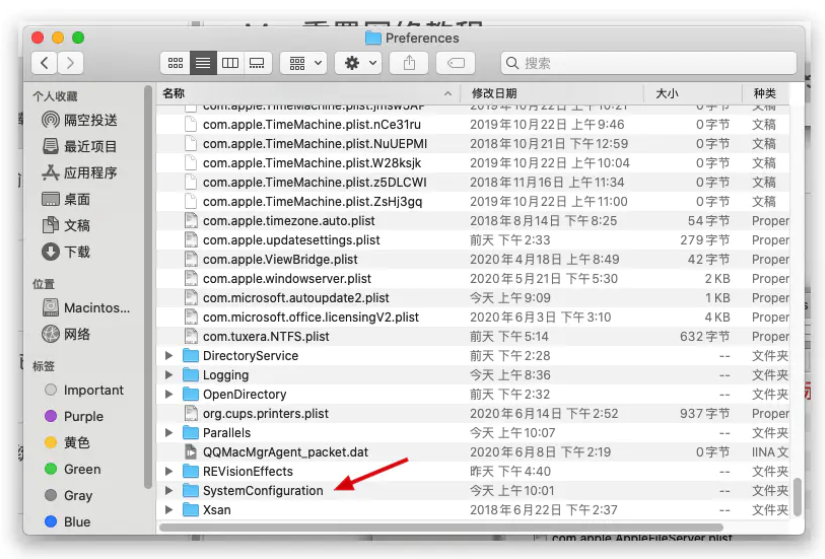Viewport: 825px width, 559px height.
Task: Click the Share toolbar button
Action: coord(409,63)
